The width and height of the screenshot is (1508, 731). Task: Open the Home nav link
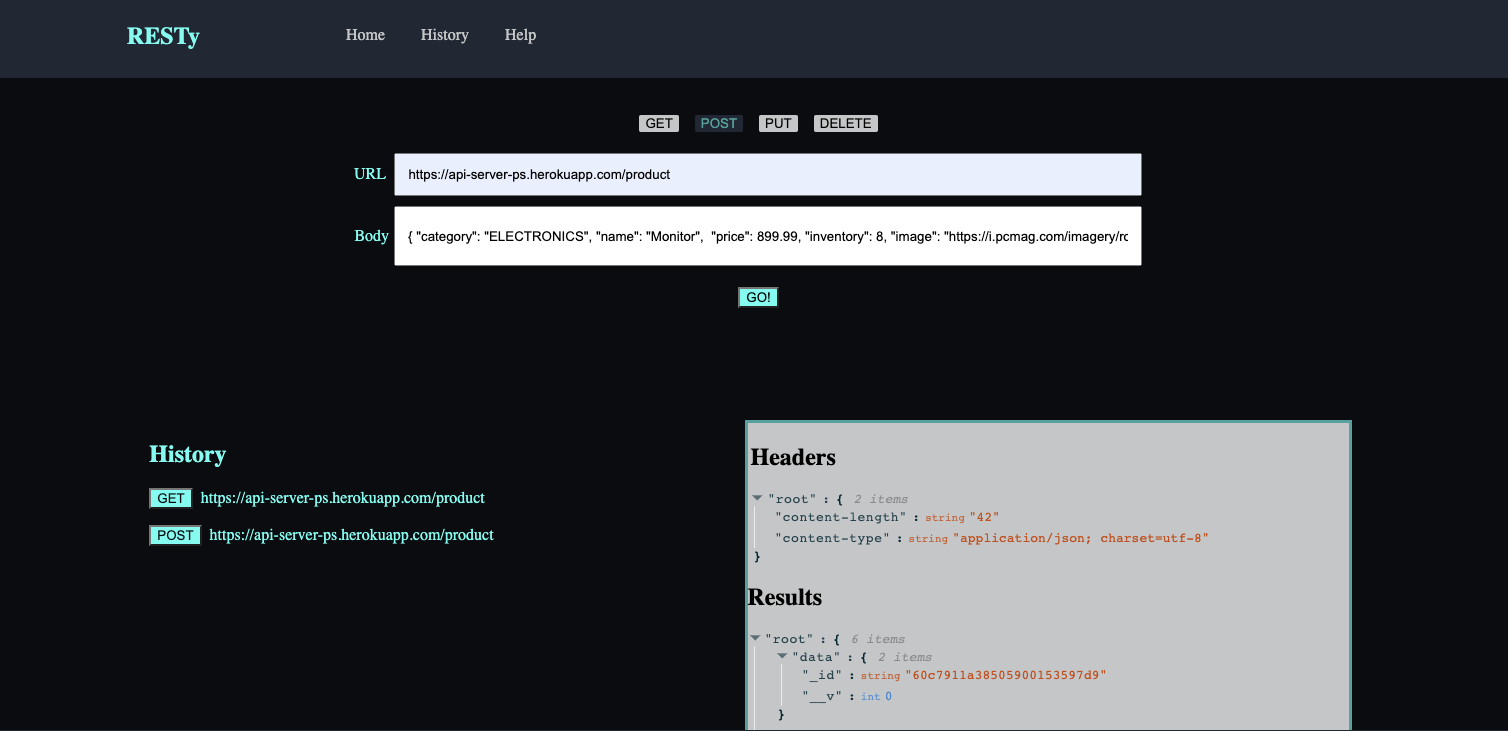pyautogui.click(x=365, y=35)
